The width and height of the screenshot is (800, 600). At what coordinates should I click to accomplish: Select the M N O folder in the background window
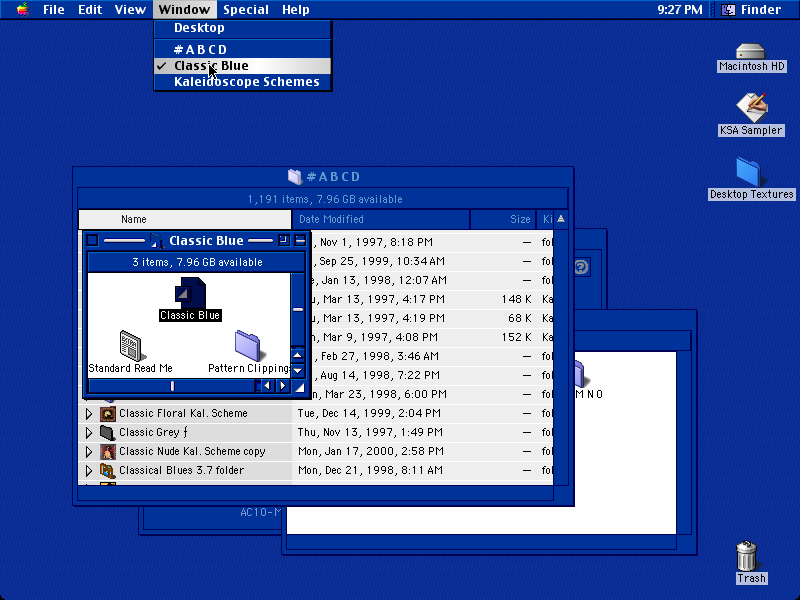coord(582,373)
